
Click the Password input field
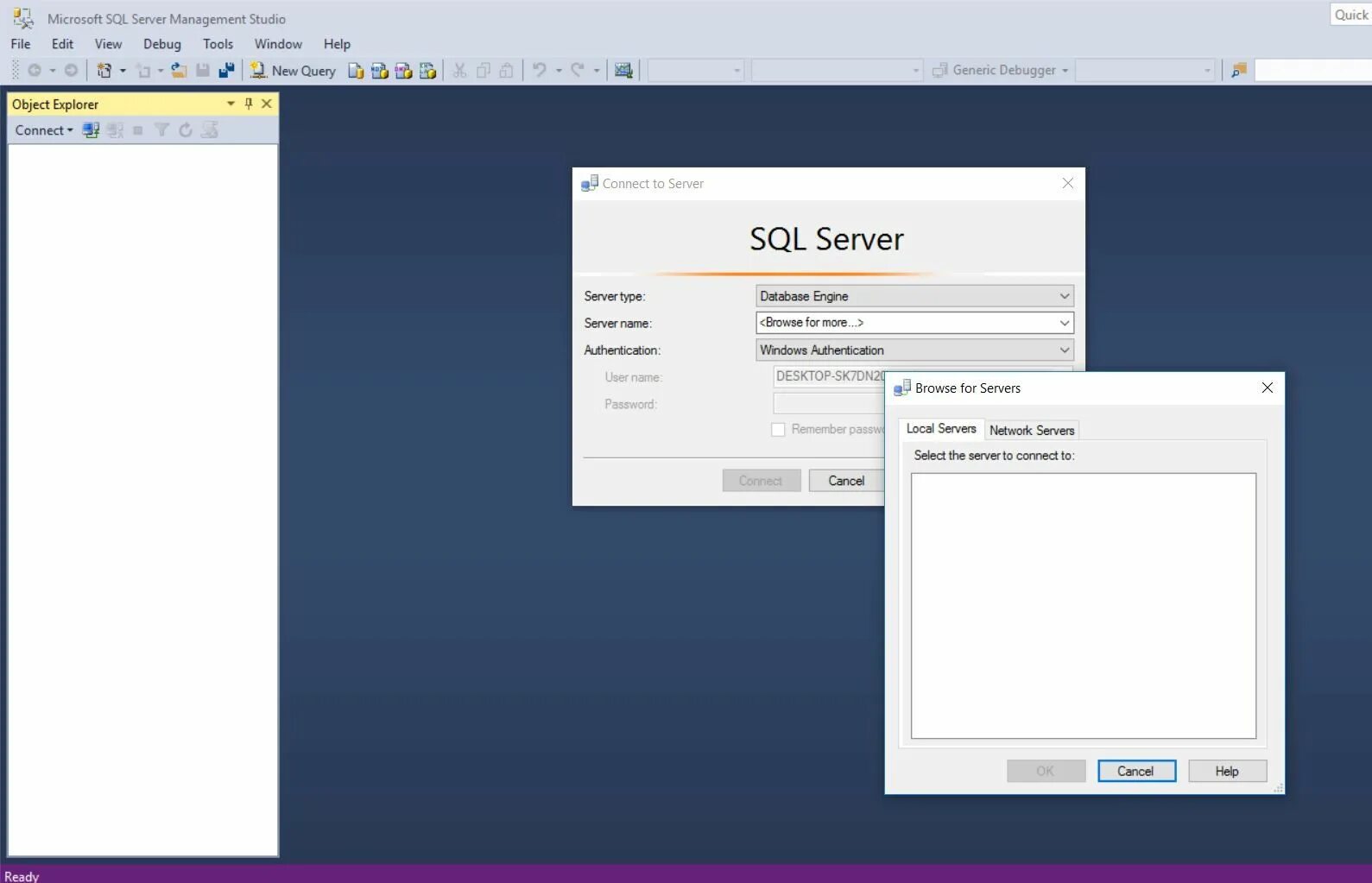(x=829, y=404)
